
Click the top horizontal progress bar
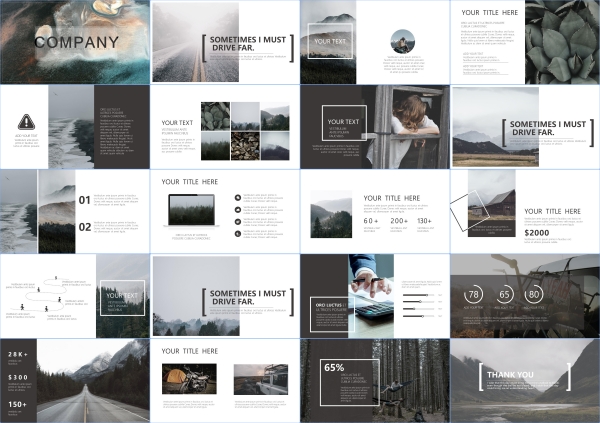pos(420,295)
